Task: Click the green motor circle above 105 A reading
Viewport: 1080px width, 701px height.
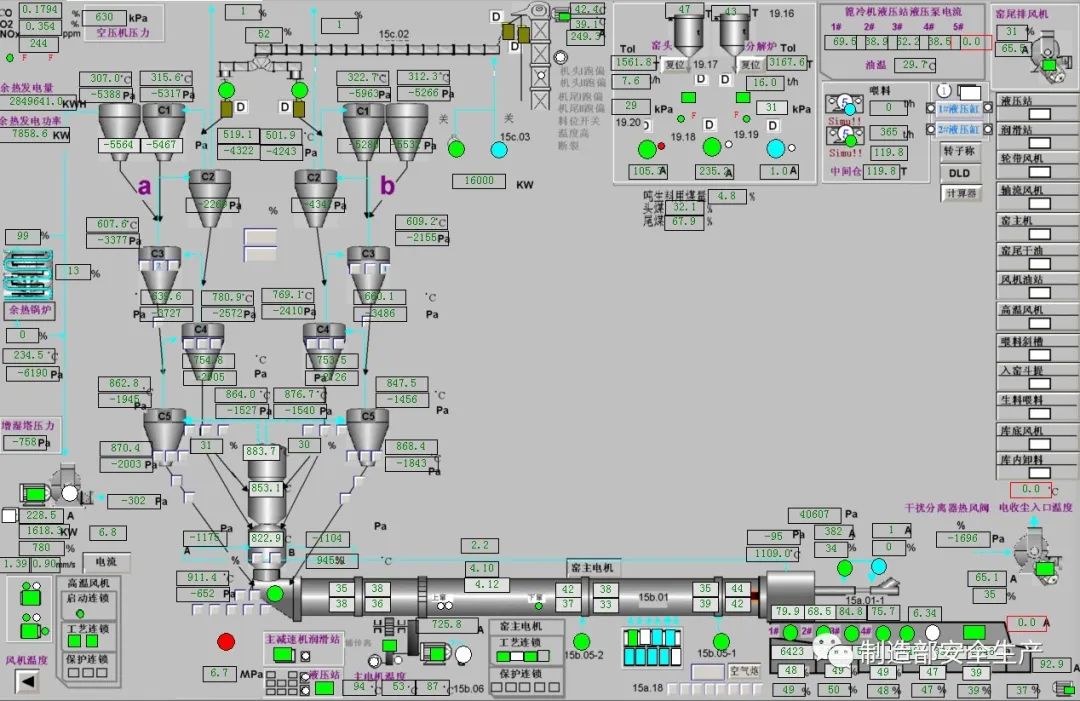Action: (x=647, y=149)
